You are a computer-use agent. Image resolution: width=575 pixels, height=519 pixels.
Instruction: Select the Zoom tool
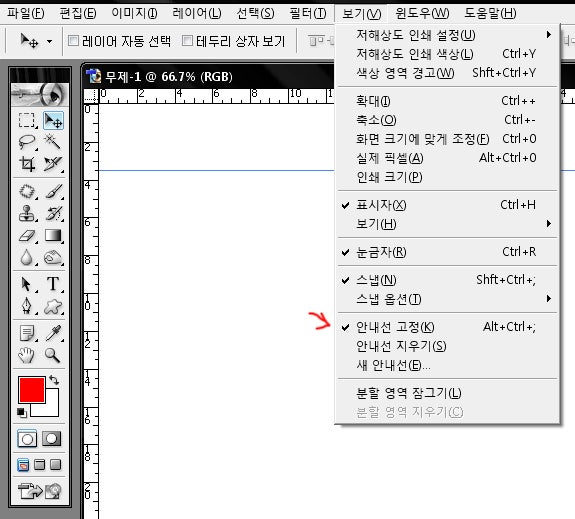click(x=53, y=355)
